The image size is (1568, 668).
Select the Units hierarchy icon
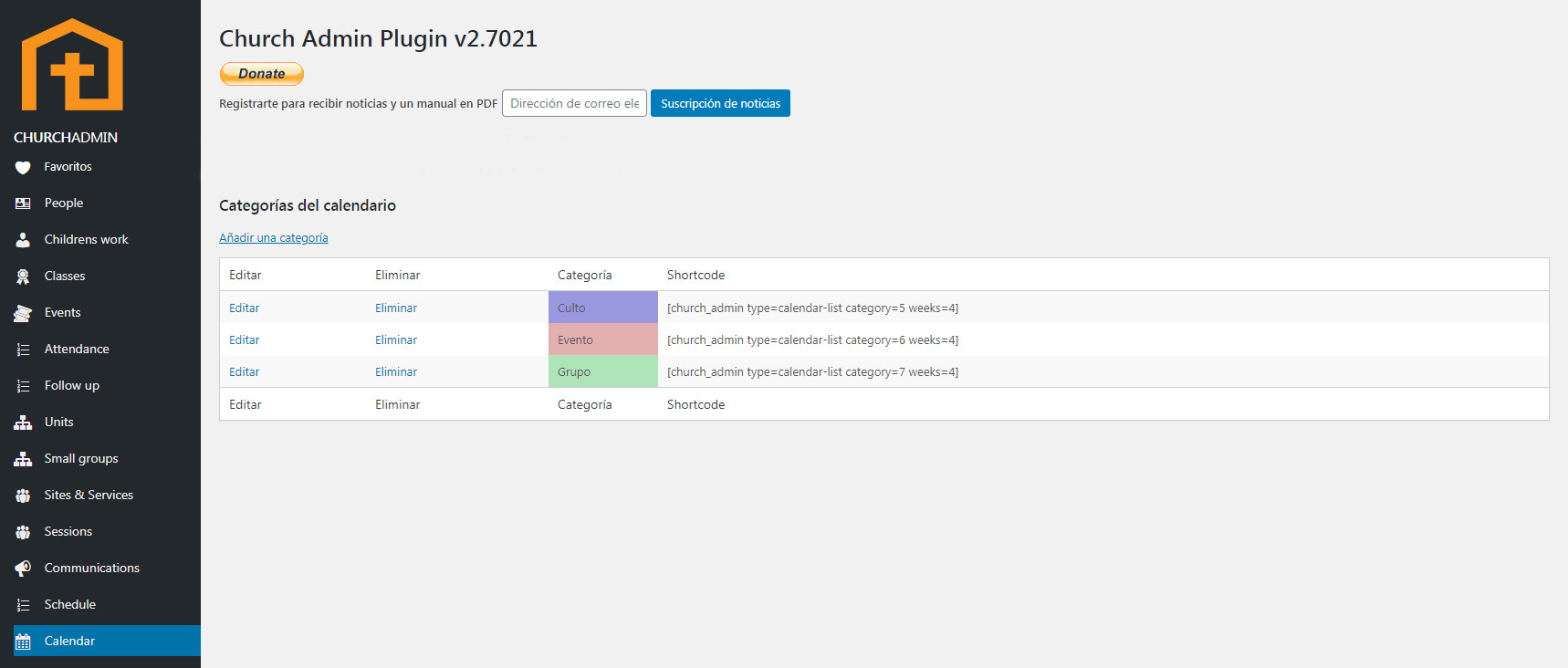pyautogui.click(x=23, y=423)
